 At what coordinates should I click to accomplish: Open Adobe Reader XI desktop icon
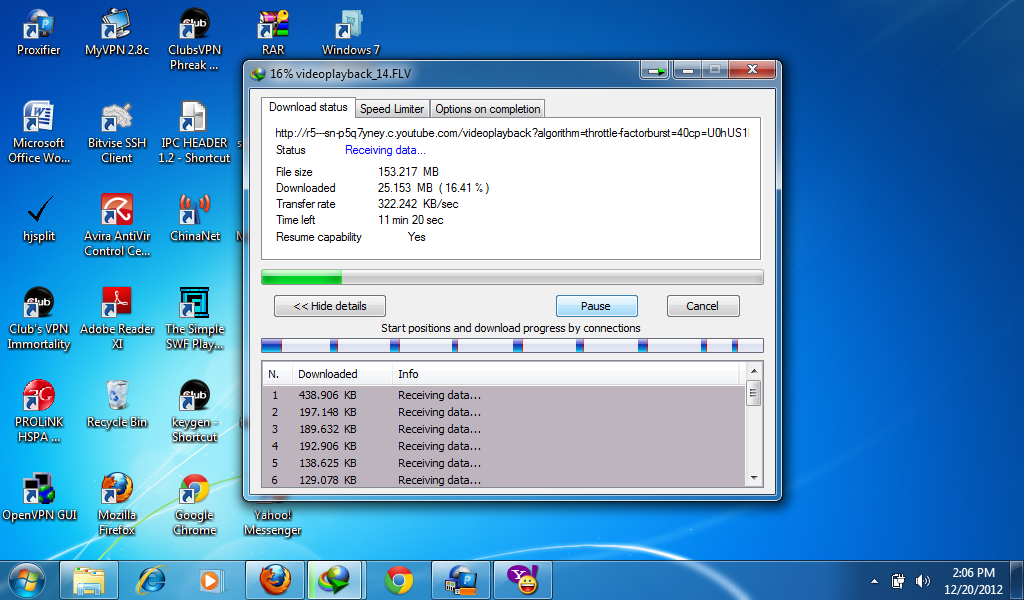pyautogui.click(x=116, y=319)
